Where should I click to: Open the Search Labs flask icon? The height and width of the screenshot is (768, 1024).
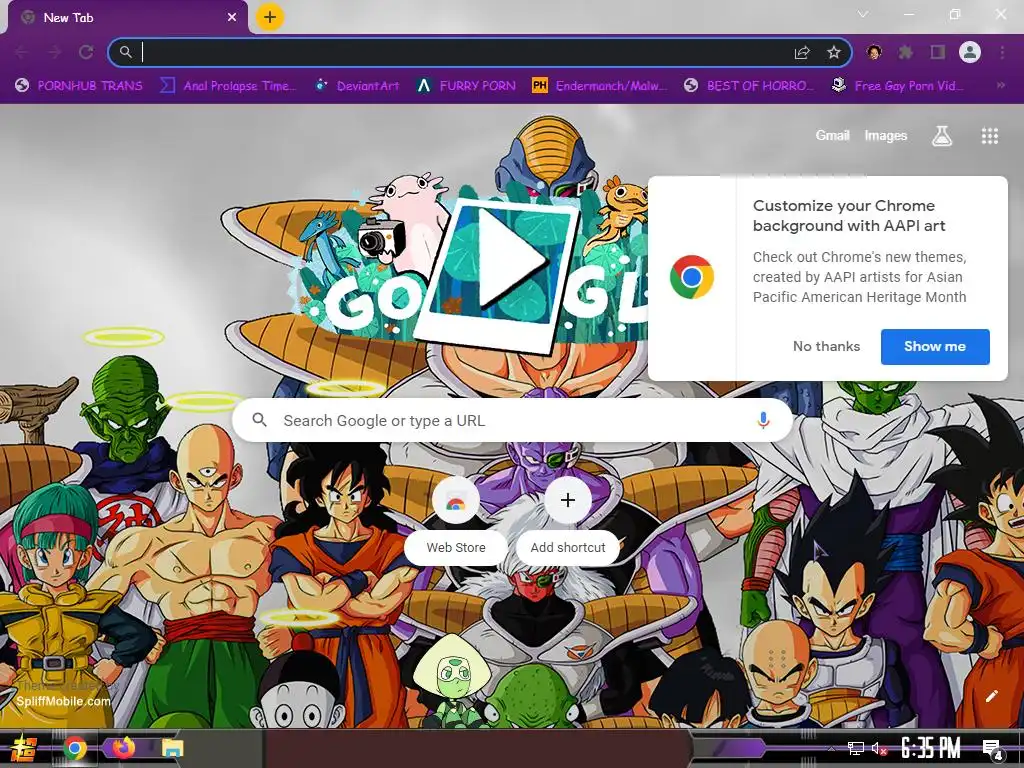(942, 136)
